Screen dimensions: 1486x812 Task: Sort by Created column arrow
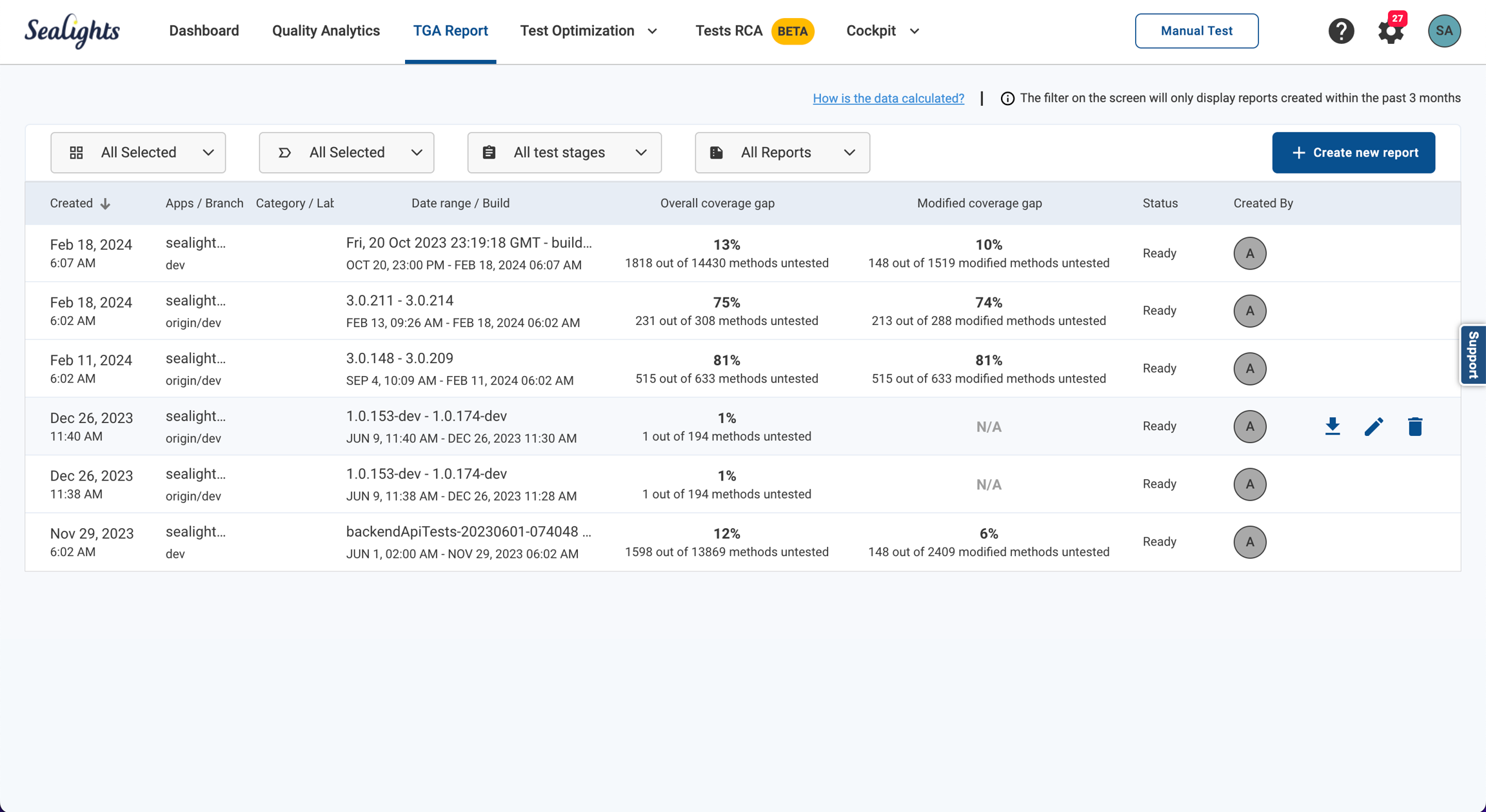(x=105, y=204)
